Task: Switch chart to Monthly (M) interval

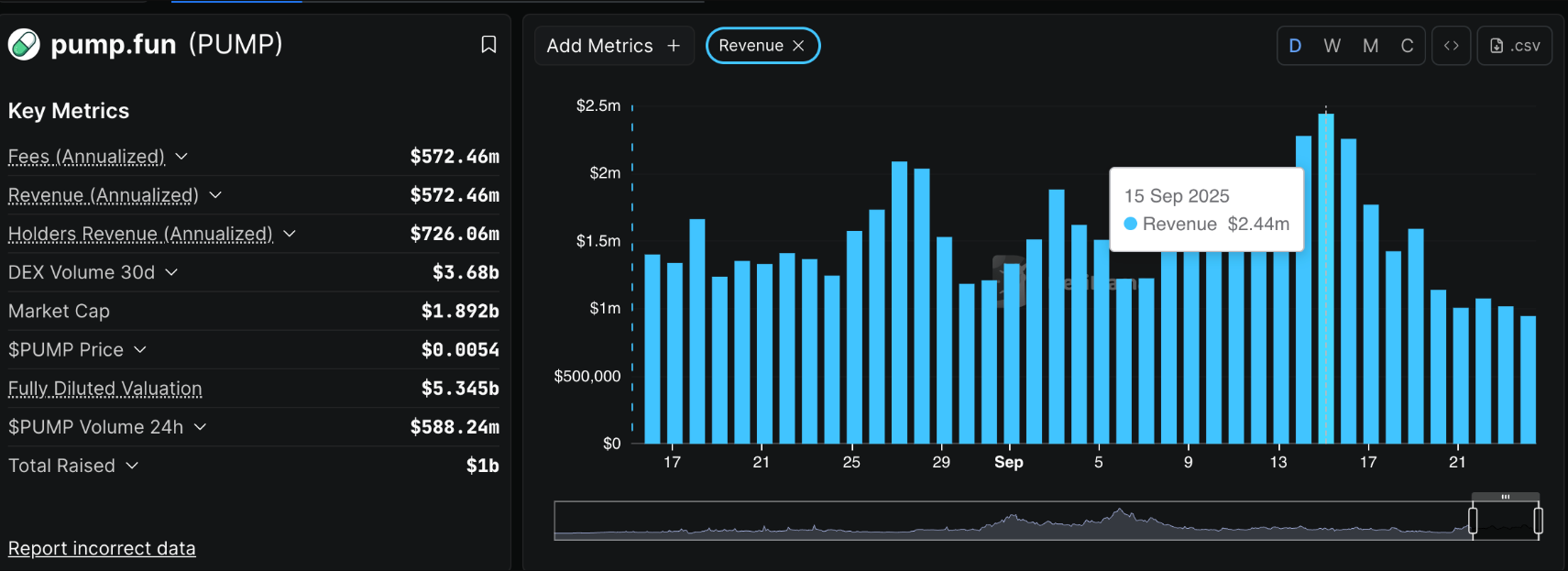Action: coord(1370,46)
